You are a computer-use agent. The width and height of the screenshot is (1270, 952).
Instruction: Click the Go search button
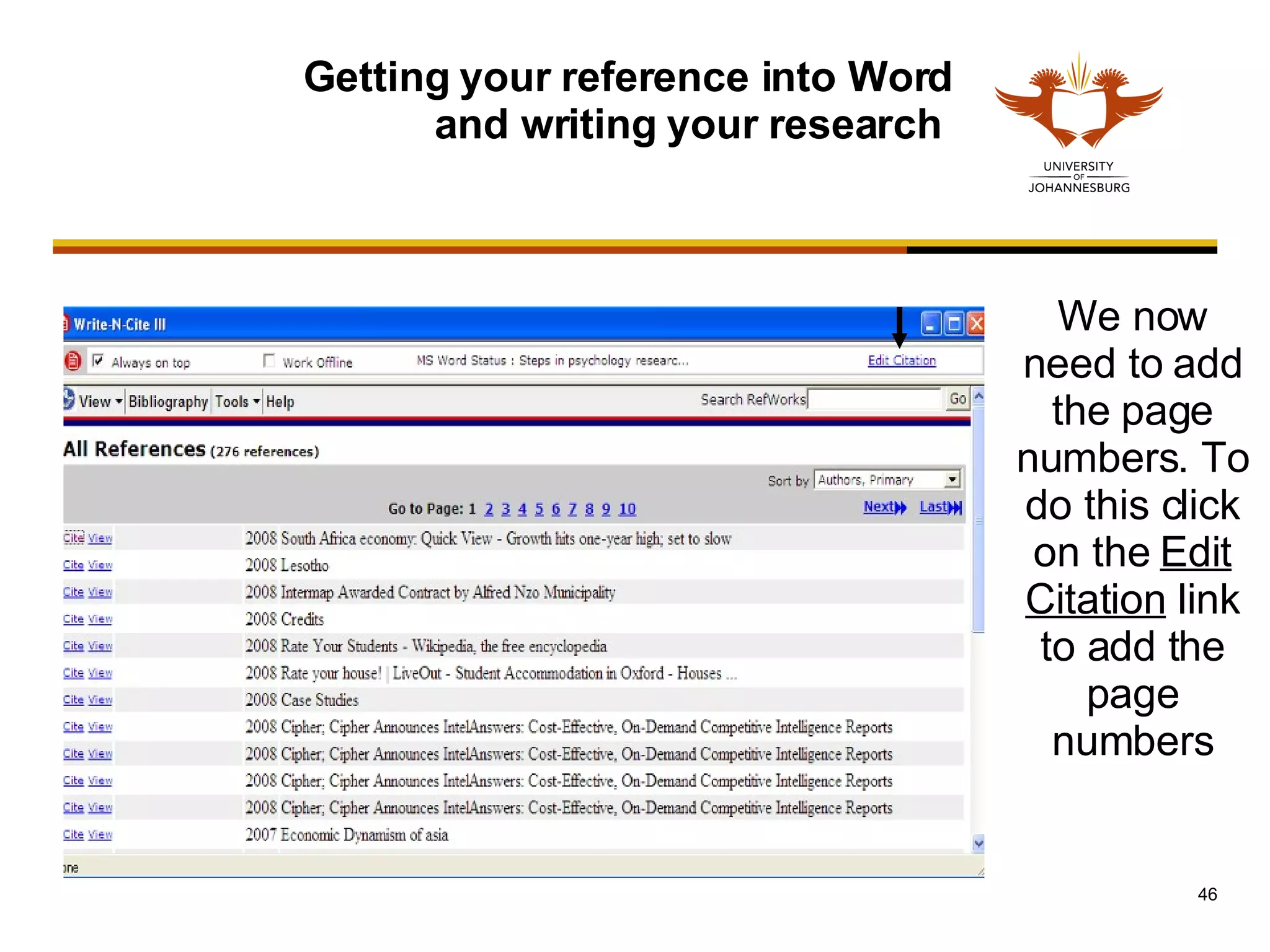coord(957,400)
